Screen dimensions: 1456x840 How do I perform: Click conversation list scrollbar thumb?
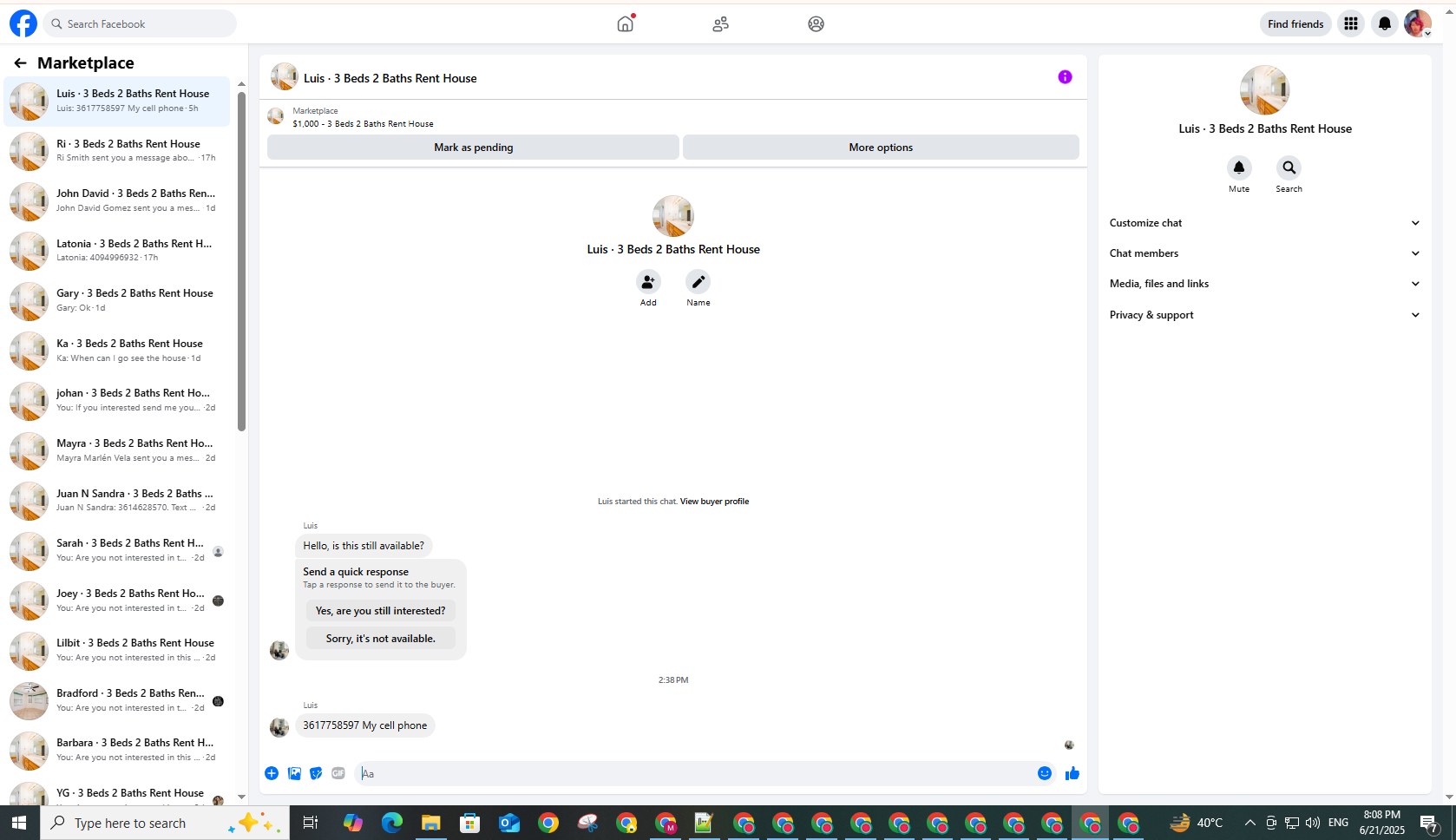[x=241, y=261]
